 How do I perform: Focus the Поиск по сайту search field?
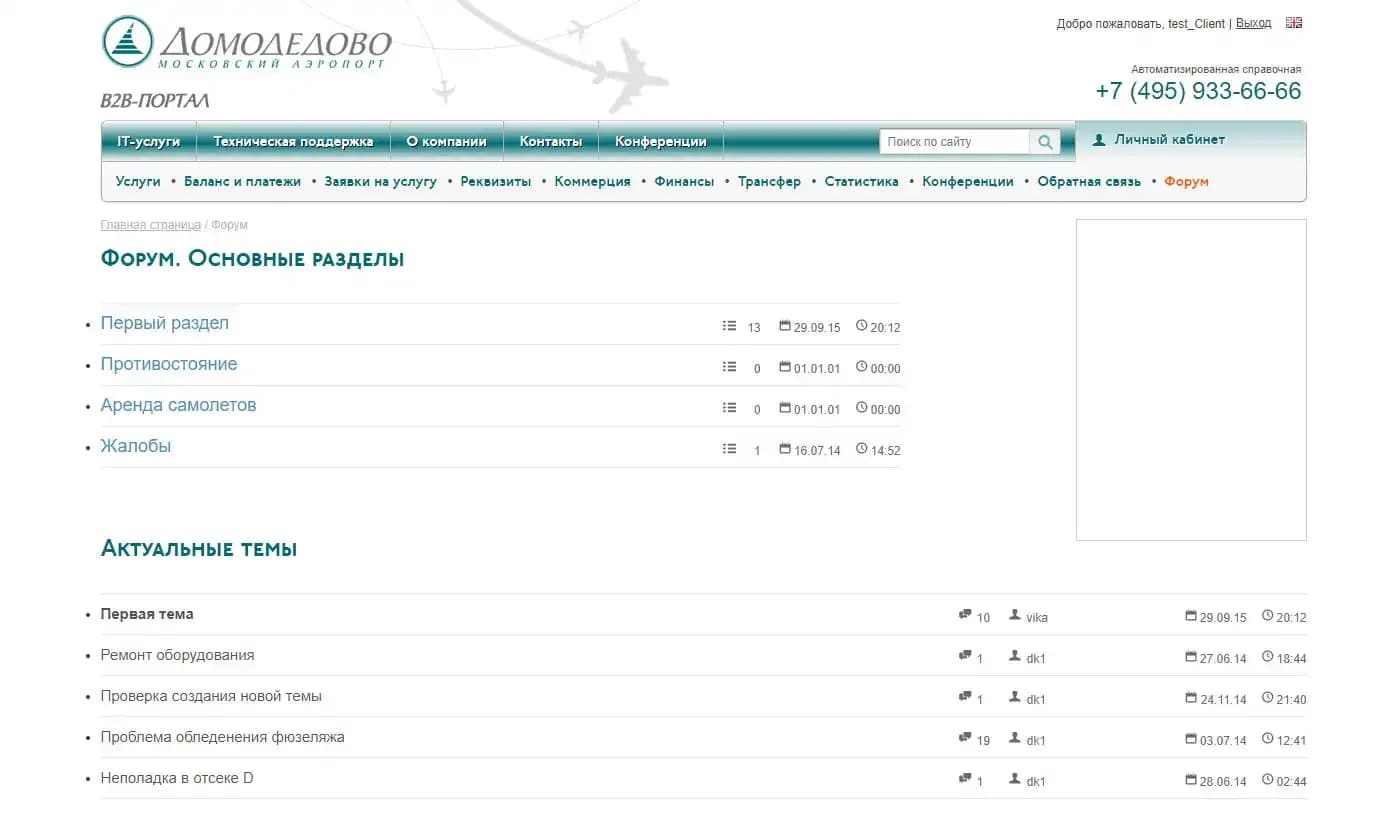[953, 142]
